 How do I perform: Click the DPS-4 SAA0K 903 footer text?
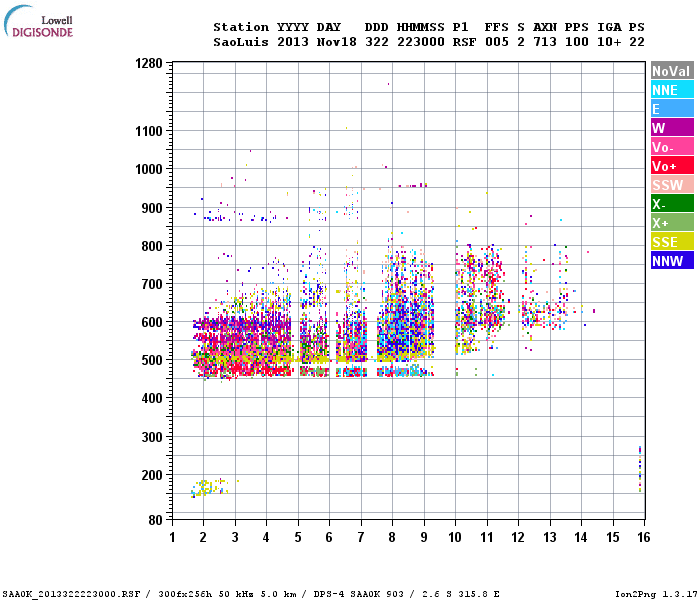[x=358, y=594]
